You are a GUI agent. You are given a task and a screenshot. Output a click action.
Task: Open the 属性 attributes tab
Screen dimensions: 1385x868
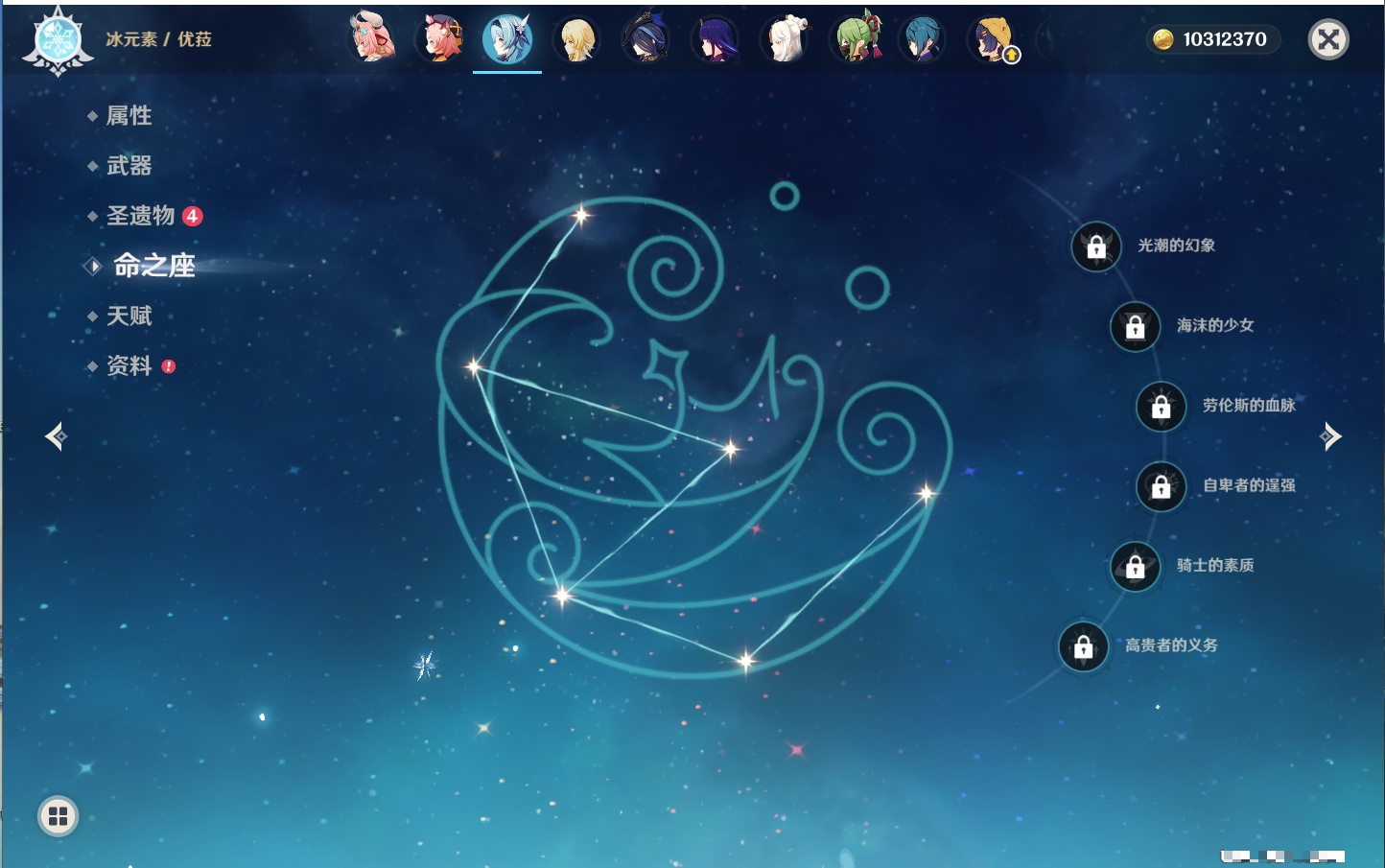129,116
